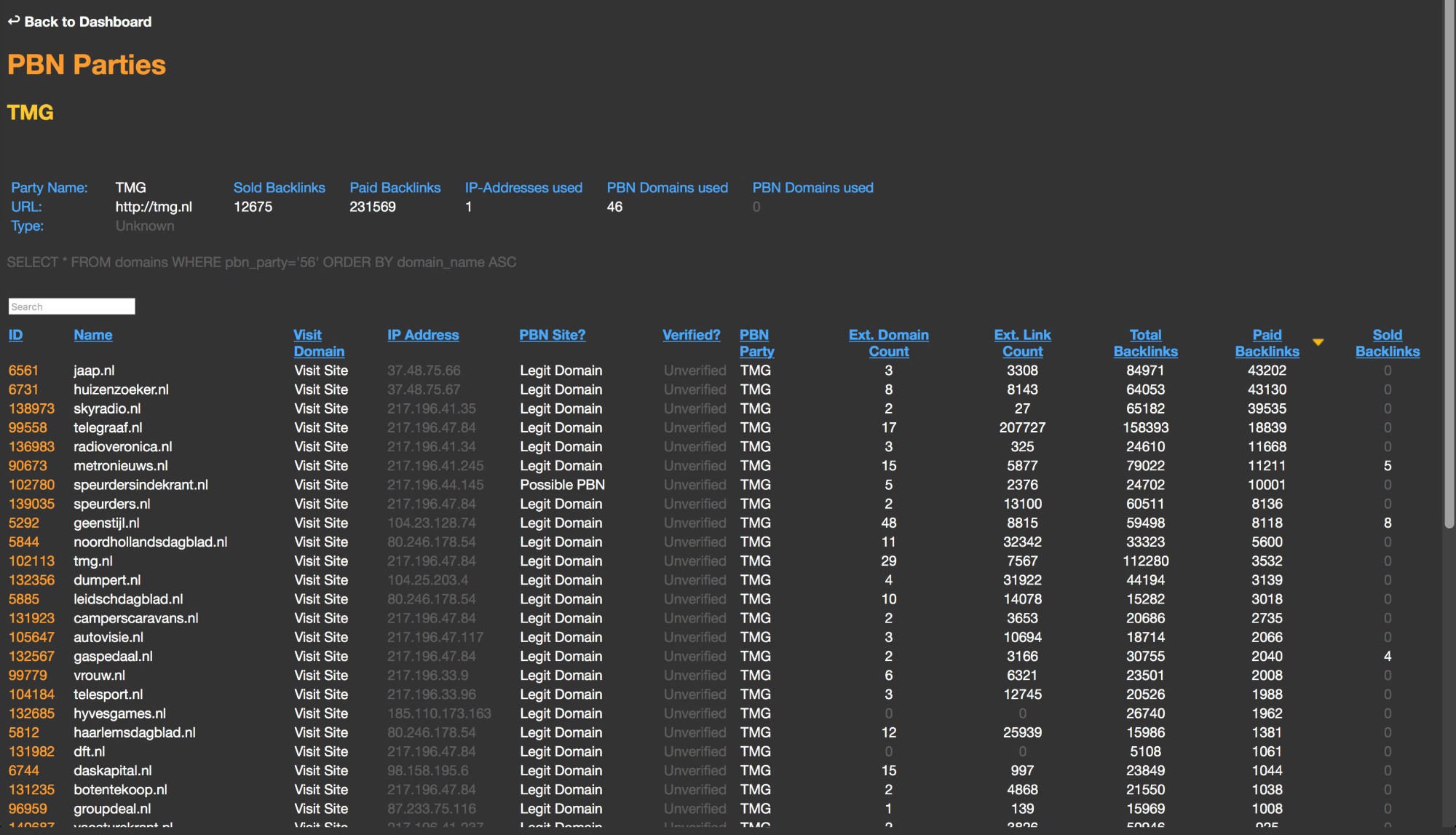This screenshot has width=1456, height=835.
Task: Sort by Total Backlinks column header
Action: [1146, 343]
